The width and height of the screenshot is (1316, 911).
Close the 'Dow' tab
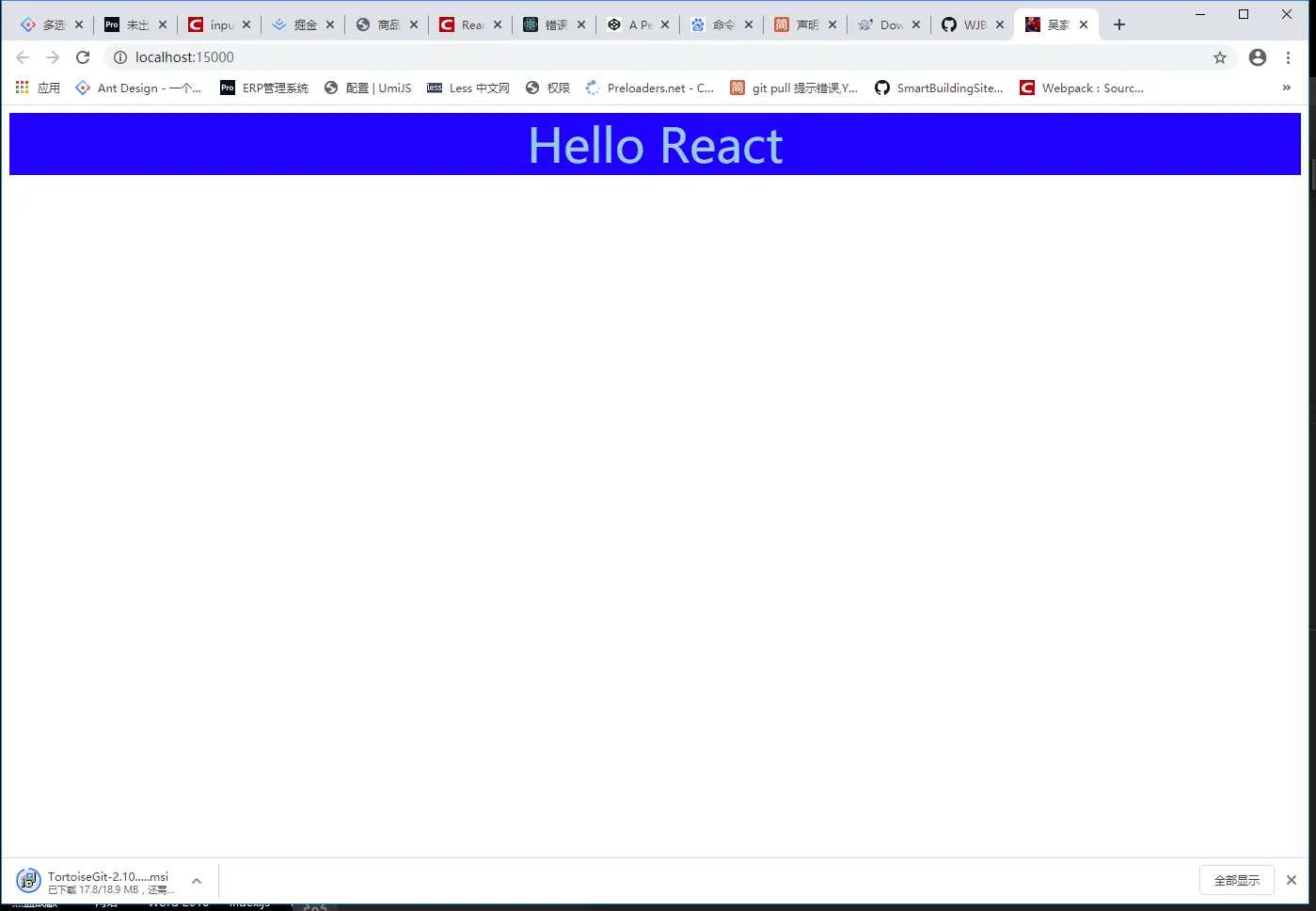pyautogui.click(x=916, y=25)
